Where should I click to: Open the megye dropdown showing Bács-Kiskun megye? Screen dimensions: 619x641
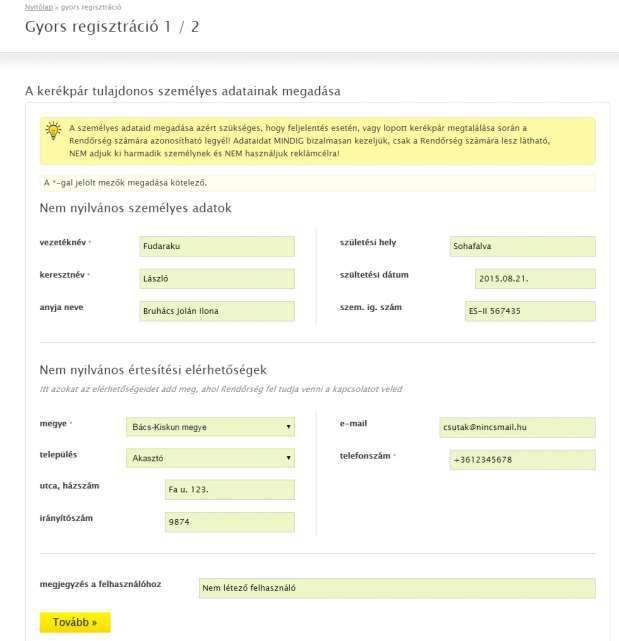(x=210, y=427)
